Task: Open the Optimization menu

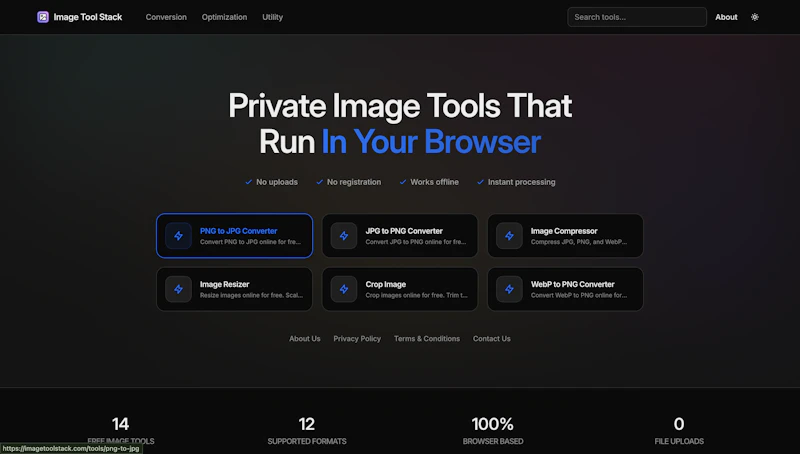Action: [224, 17]
